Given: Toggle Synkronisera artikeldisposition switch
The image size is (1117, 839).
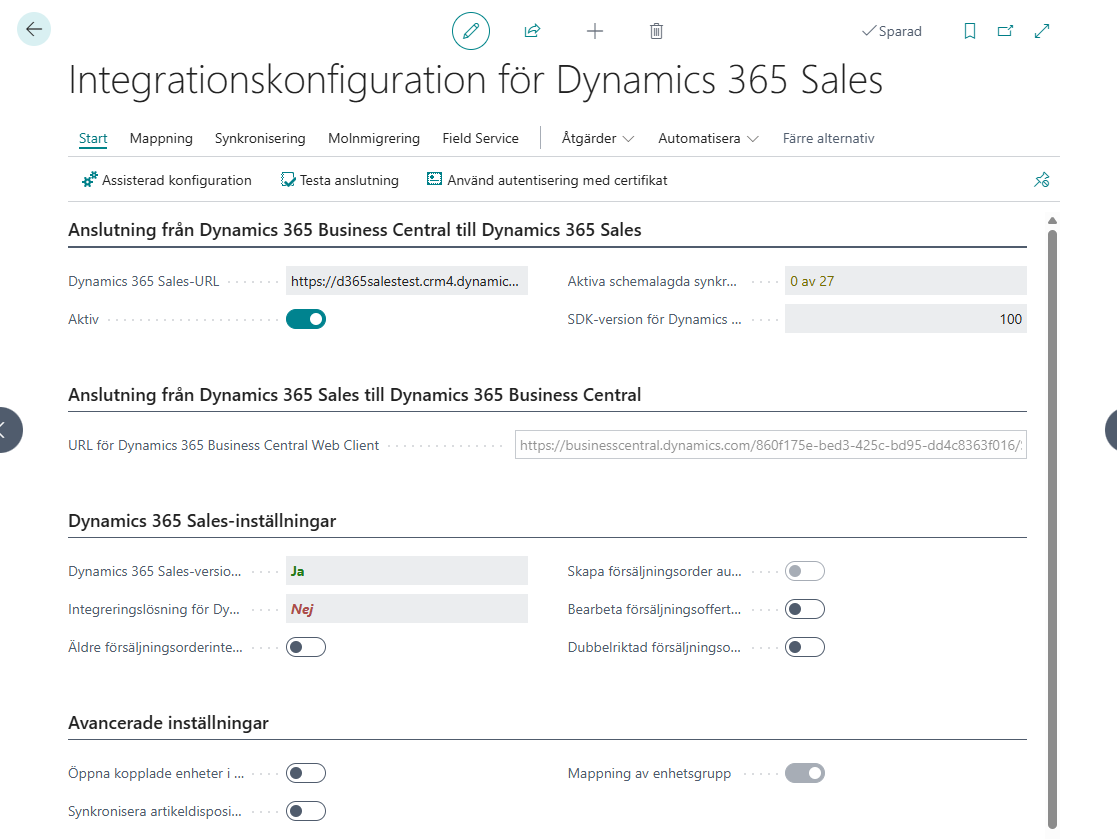Looking at the screenshot, I should [x=306, y=811].
